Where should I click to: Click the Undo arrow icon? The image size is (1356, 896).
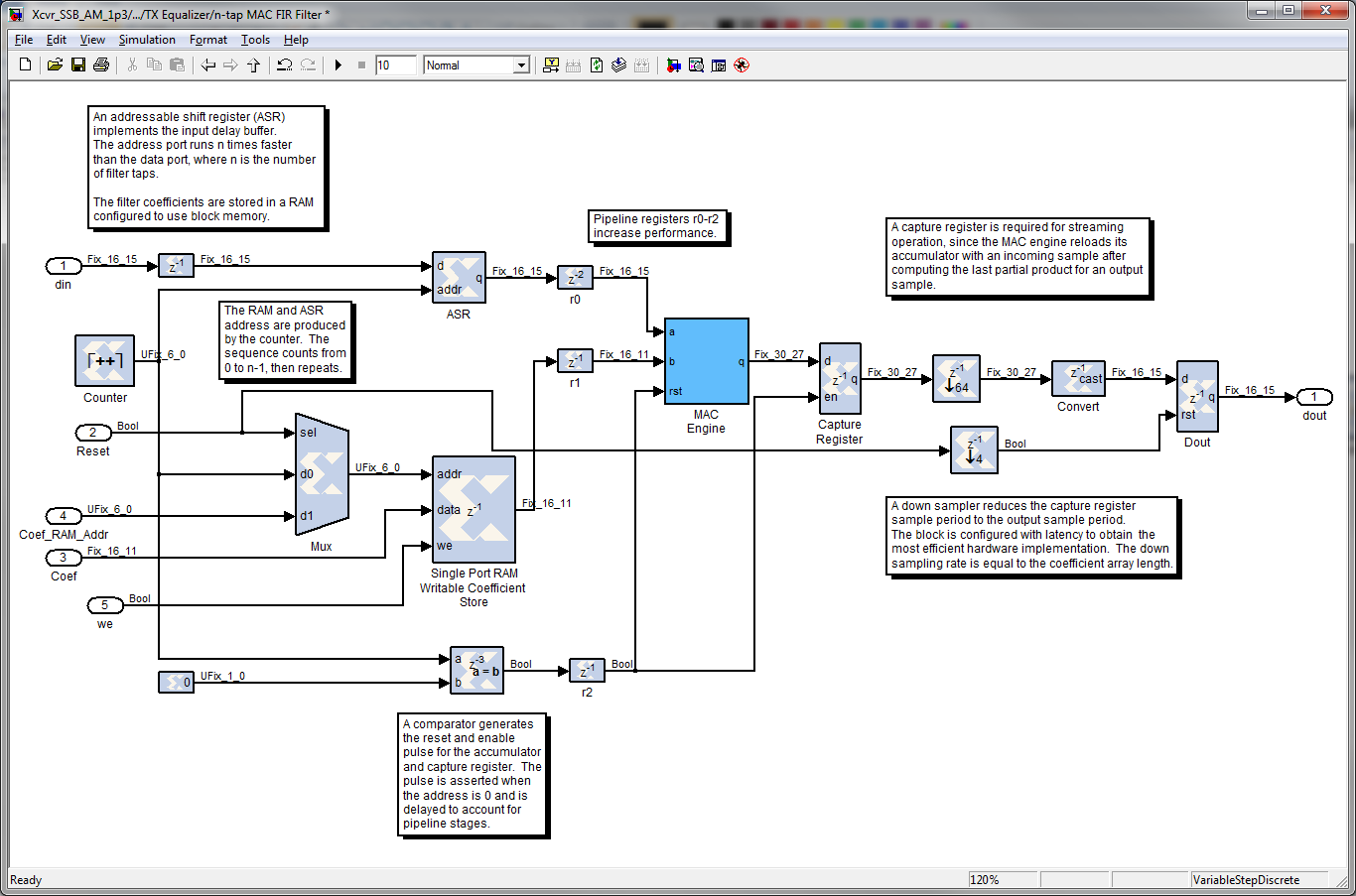(x=285, y=65)
